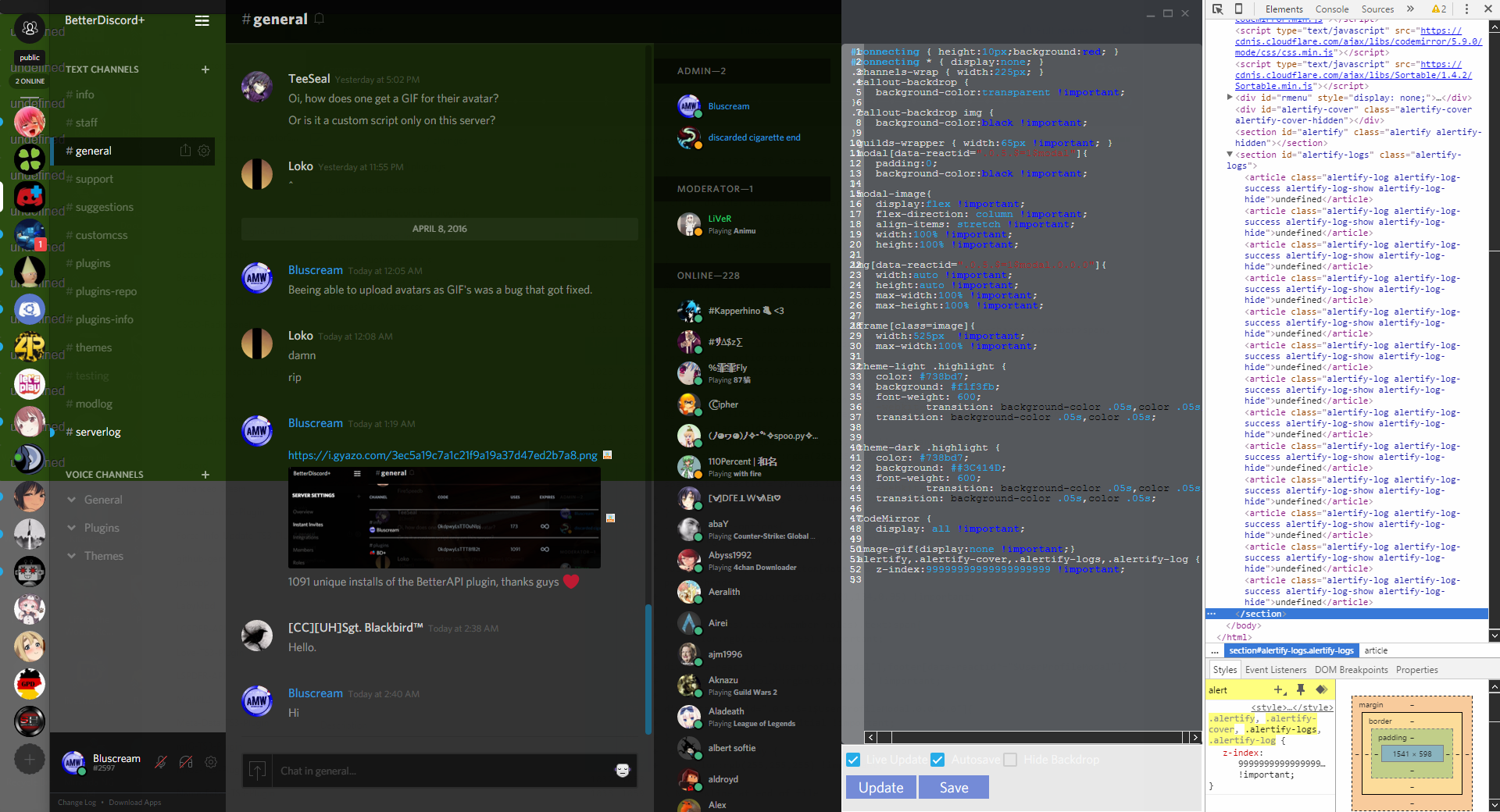Focus the Chat in general message box

[x=441, y=771]
